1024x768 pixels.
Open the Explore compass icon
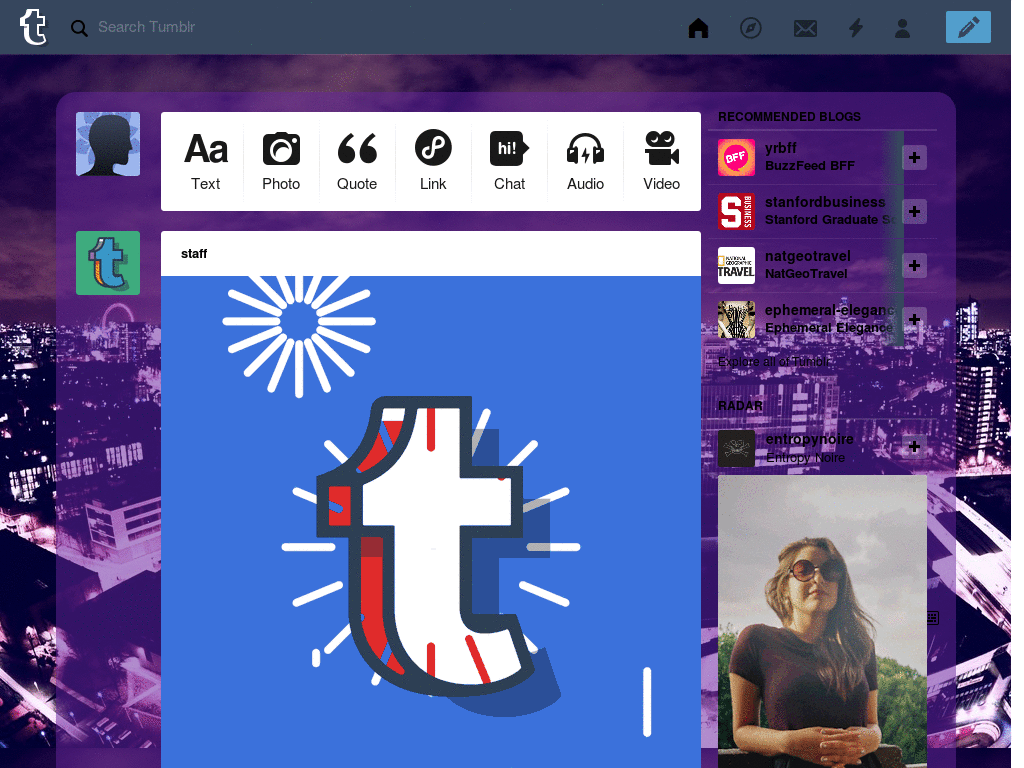point(751,28)
